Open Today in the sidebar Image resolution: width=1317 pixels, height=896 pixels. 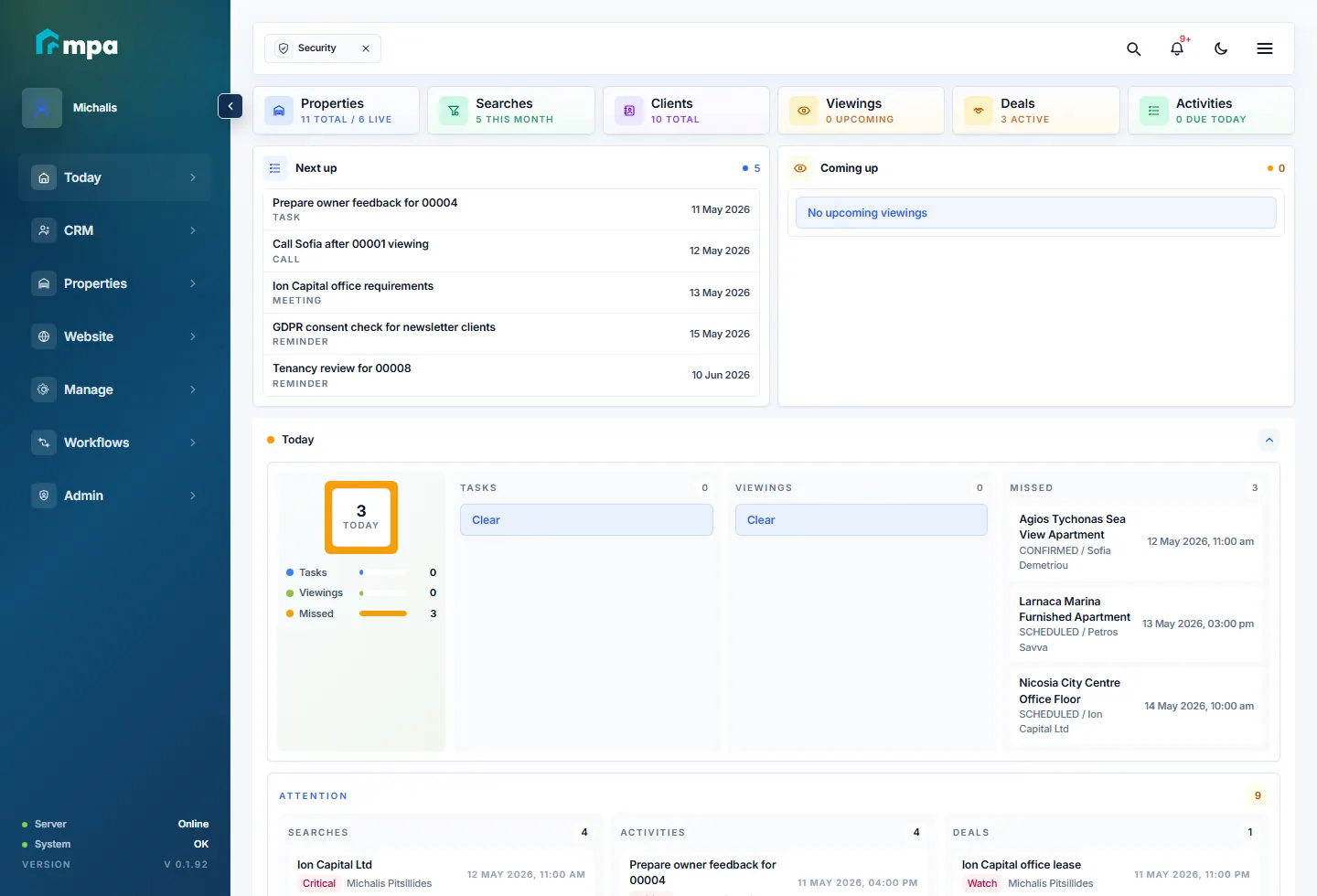pyautogui.click(x=115, y=177)
